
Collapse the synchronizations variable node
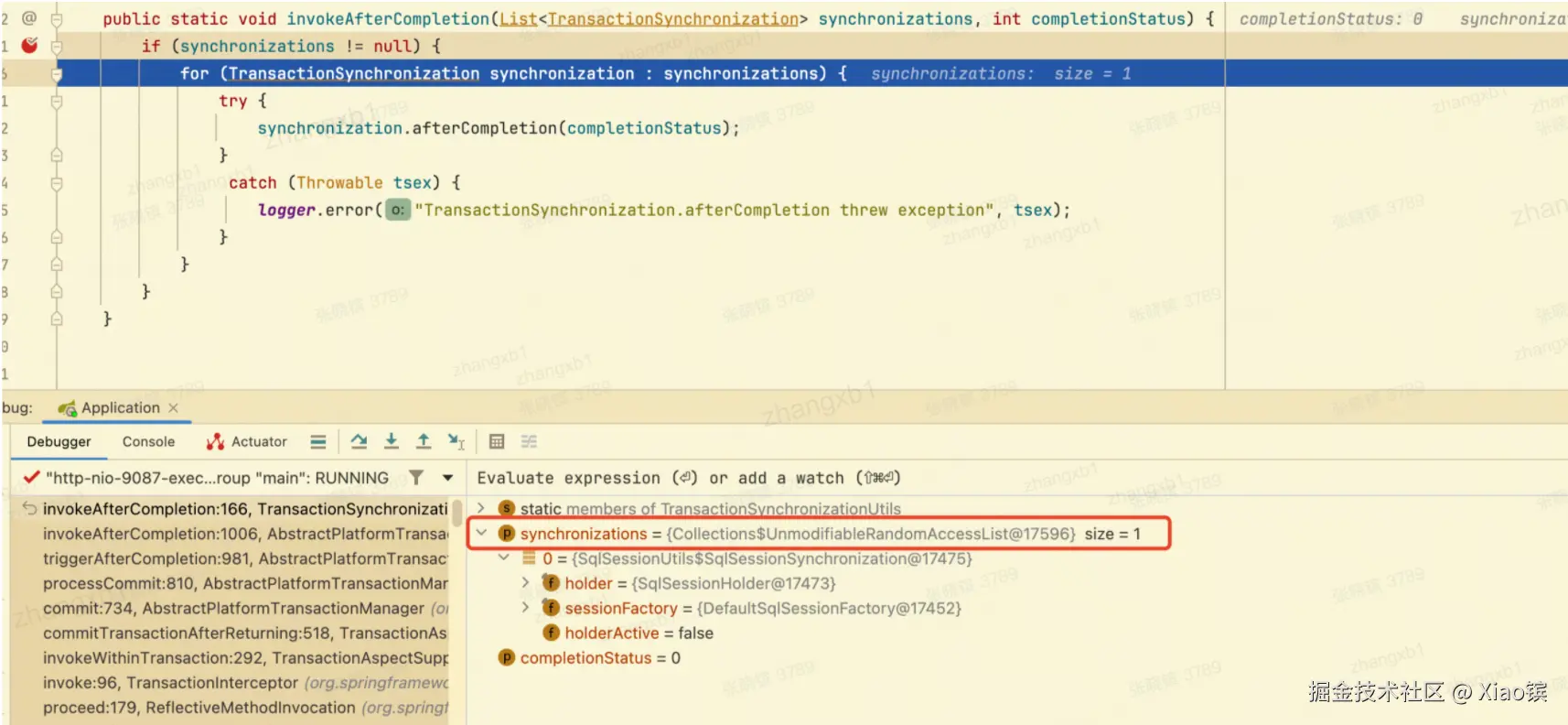481,533
